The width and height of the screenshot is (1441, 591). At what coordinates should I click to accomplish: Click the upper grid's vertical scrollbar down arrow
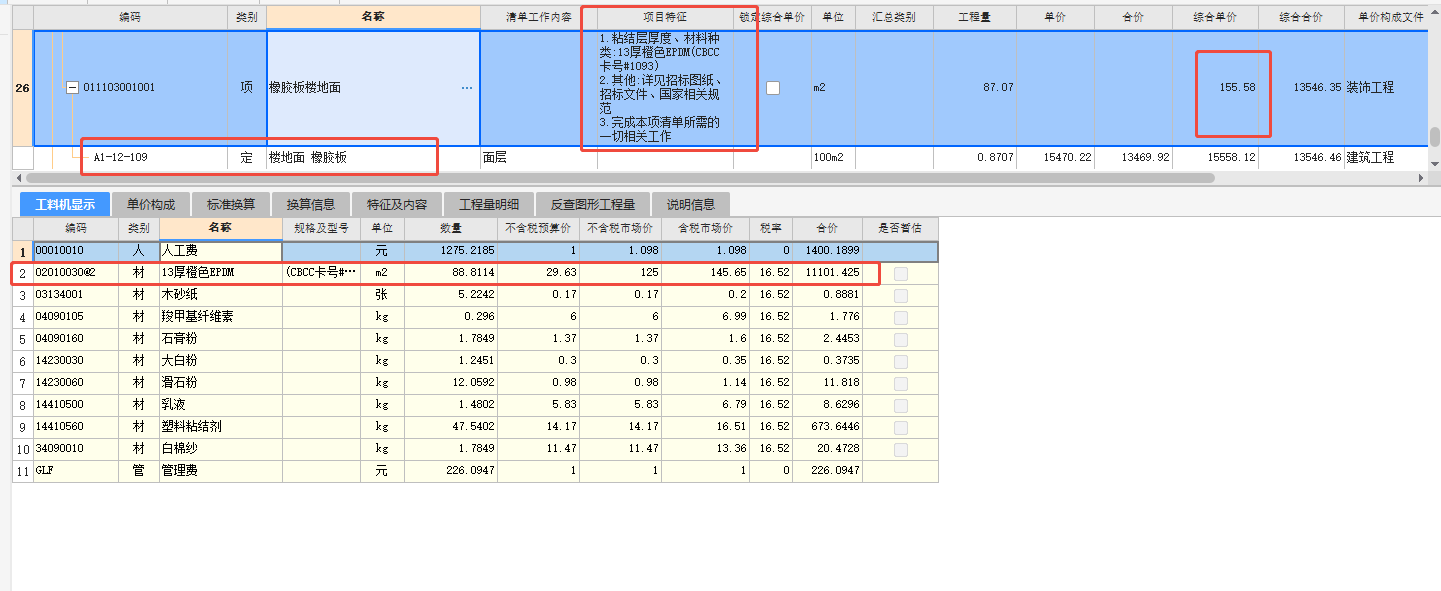coord(1434,164)
